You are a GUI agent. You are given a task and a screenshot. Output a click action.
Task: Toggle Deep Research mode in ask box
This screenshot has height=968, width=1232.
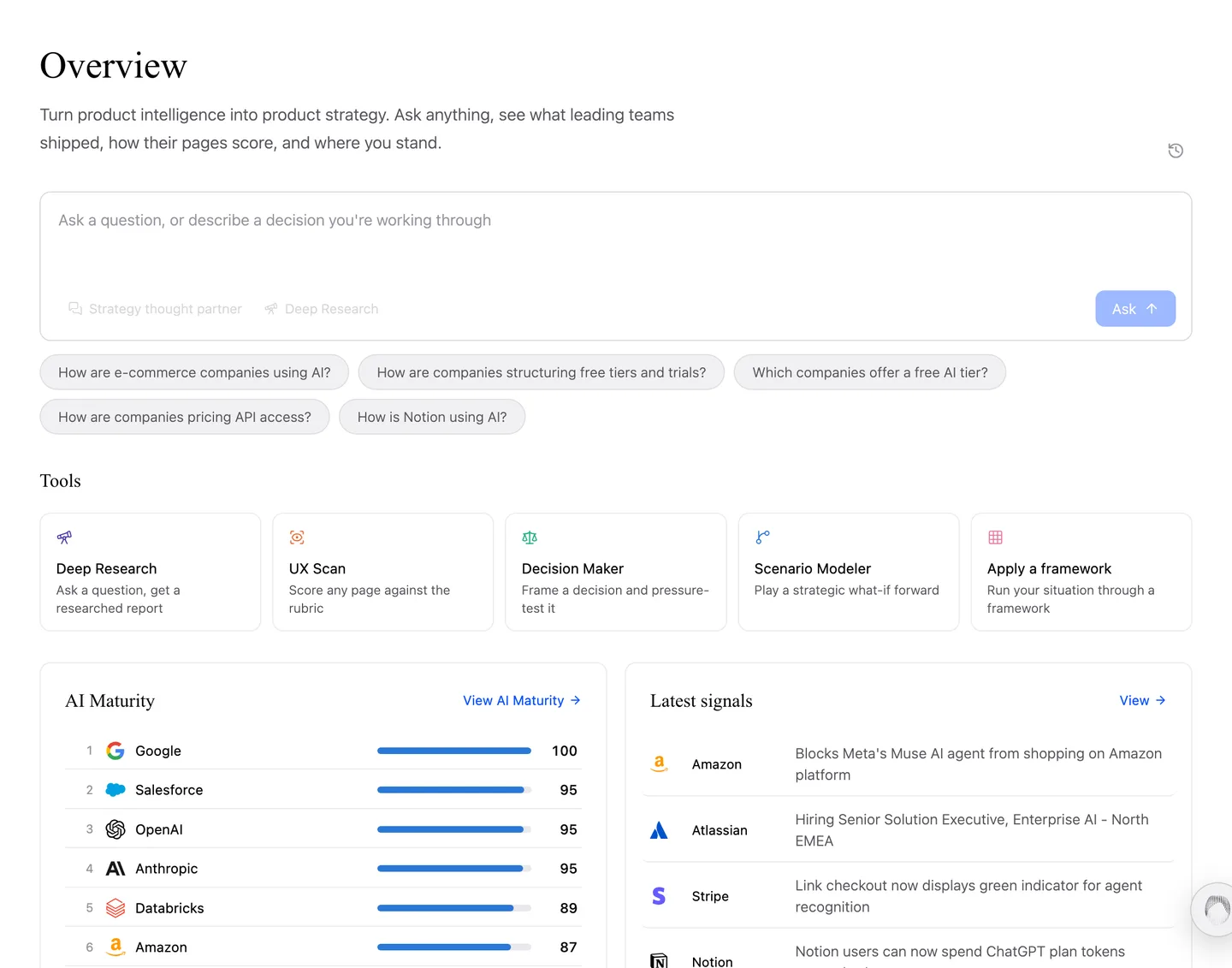pos(321,309)
